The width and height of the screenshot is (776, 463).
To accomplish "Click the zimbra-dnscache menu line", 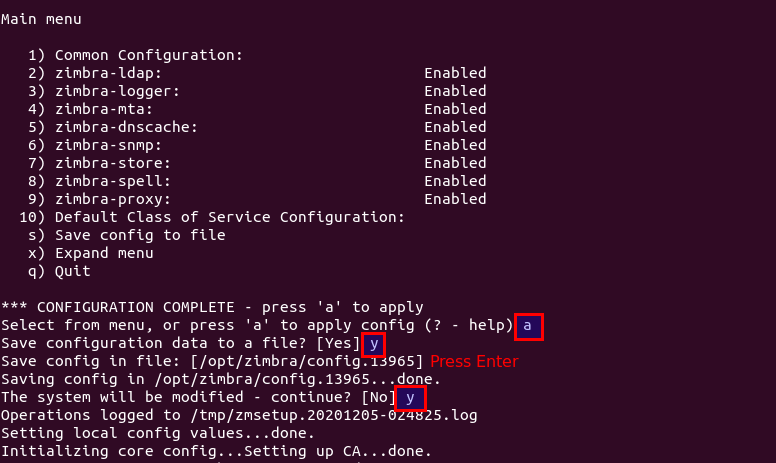I will 126,127.
